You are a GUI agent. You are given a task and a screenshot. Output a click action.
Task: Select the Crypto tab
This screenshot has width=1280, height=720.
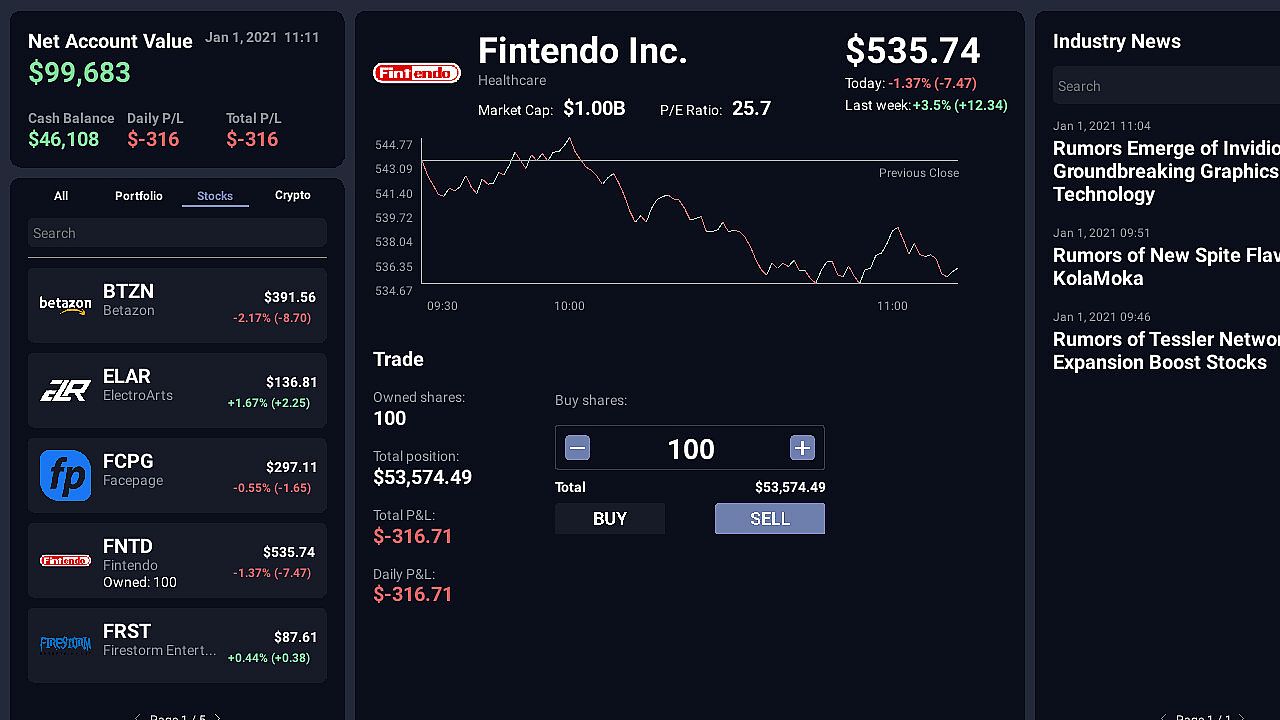292,195
